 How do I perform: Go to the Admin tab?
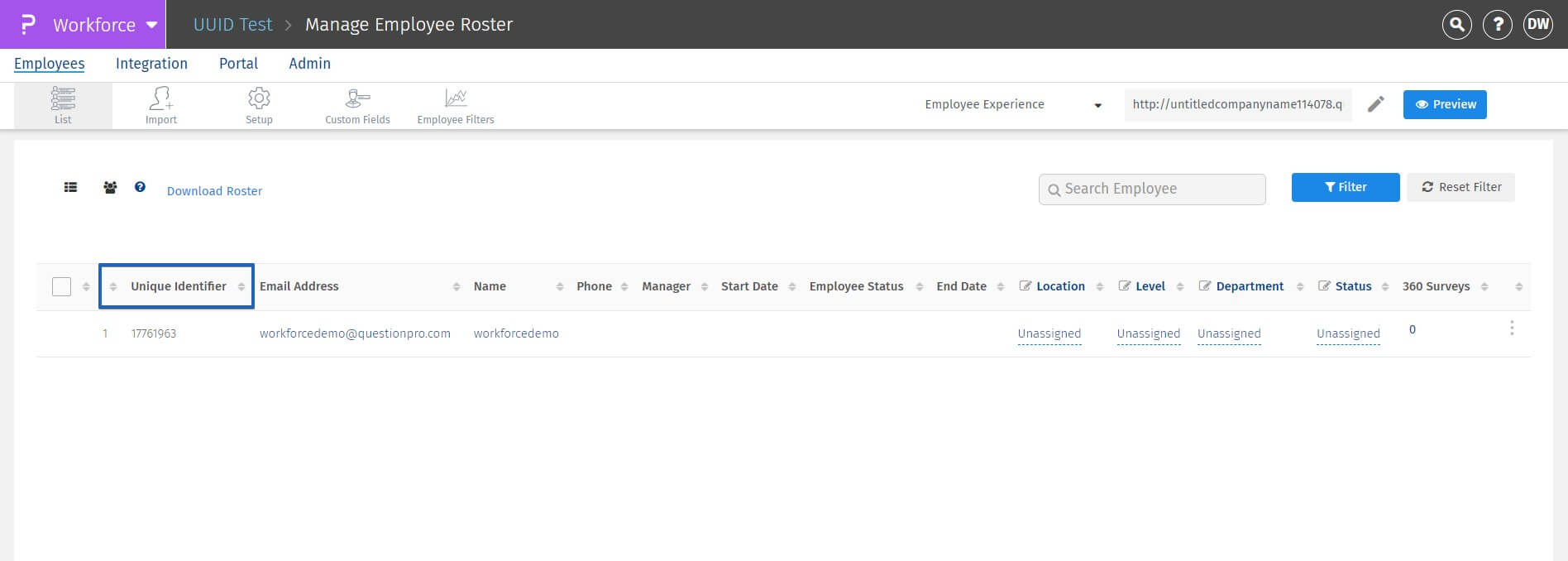[x=309, y=64]
